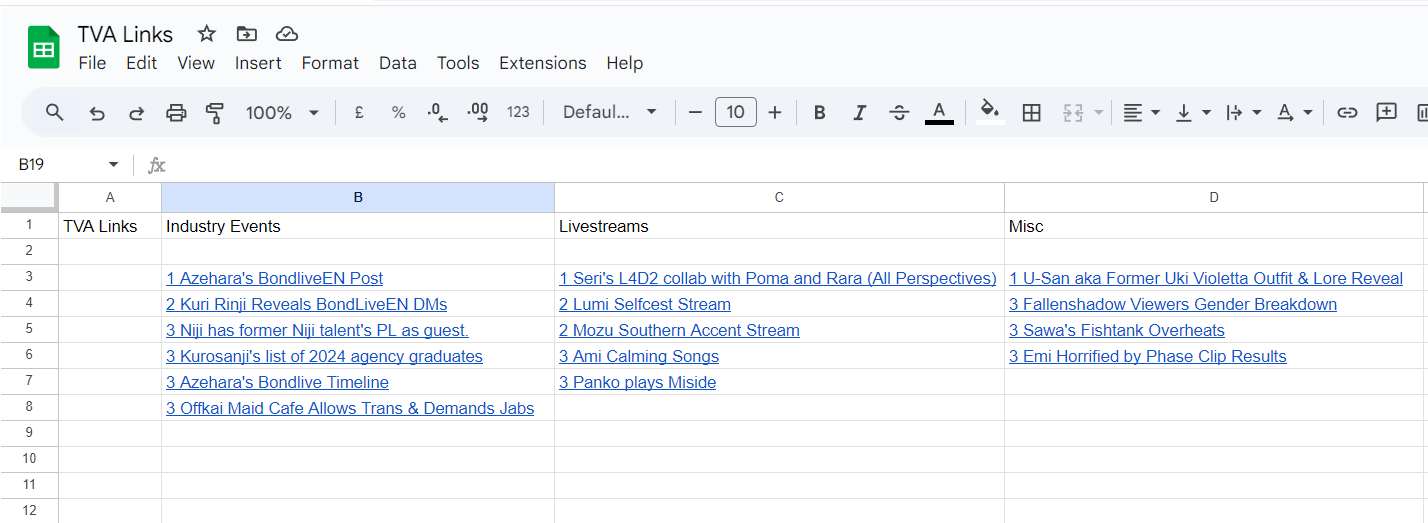Format as currency with pound icon
Viewport: 1428px width, 523px height.
coord(359,113)
